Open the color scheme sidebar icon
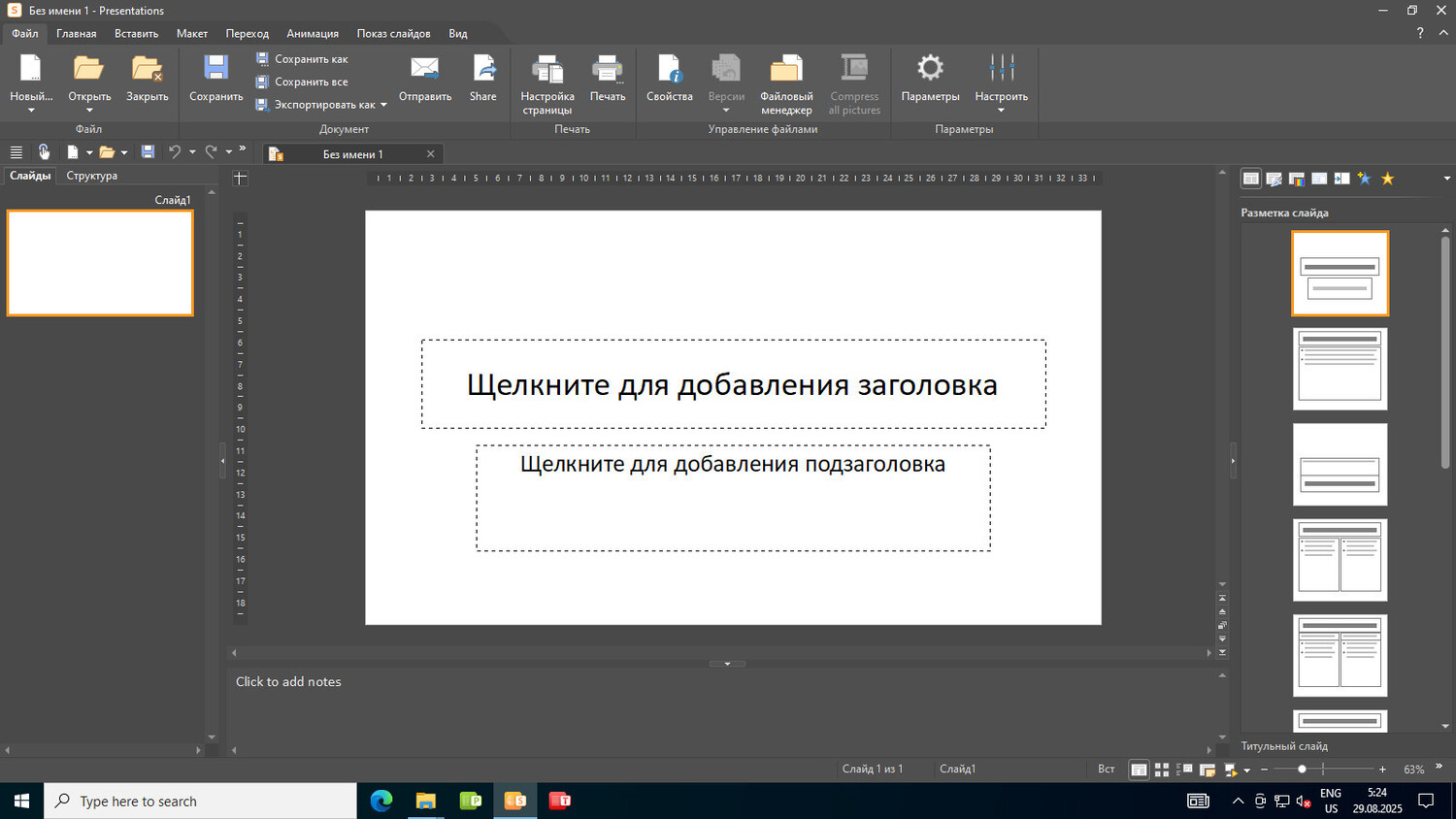The width and height of the screenshot is (1456, 819). pos(1296,179)
